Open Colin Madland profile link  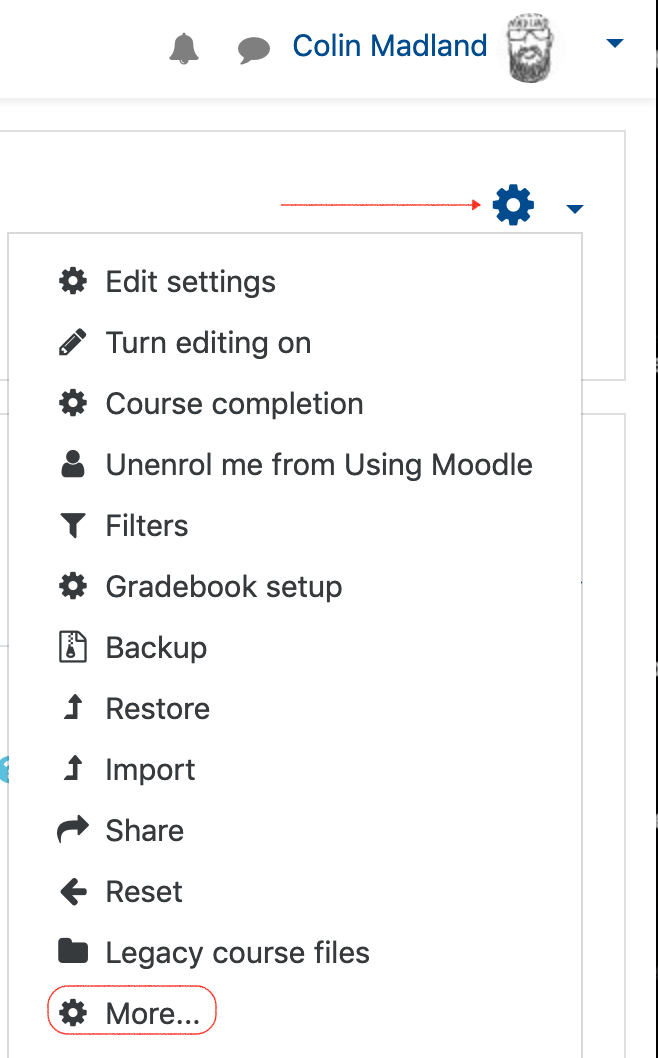pos(389,46)
